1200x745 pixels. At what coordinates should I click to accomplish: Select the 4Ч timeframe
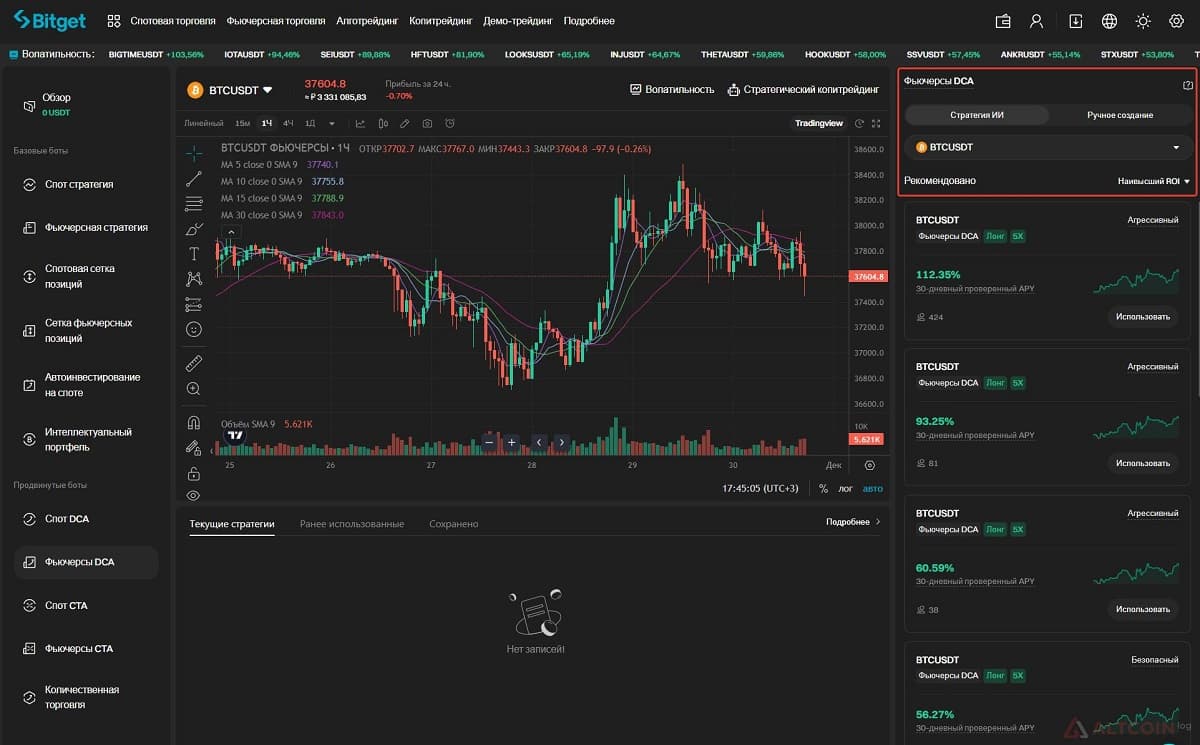click(288, 123)
